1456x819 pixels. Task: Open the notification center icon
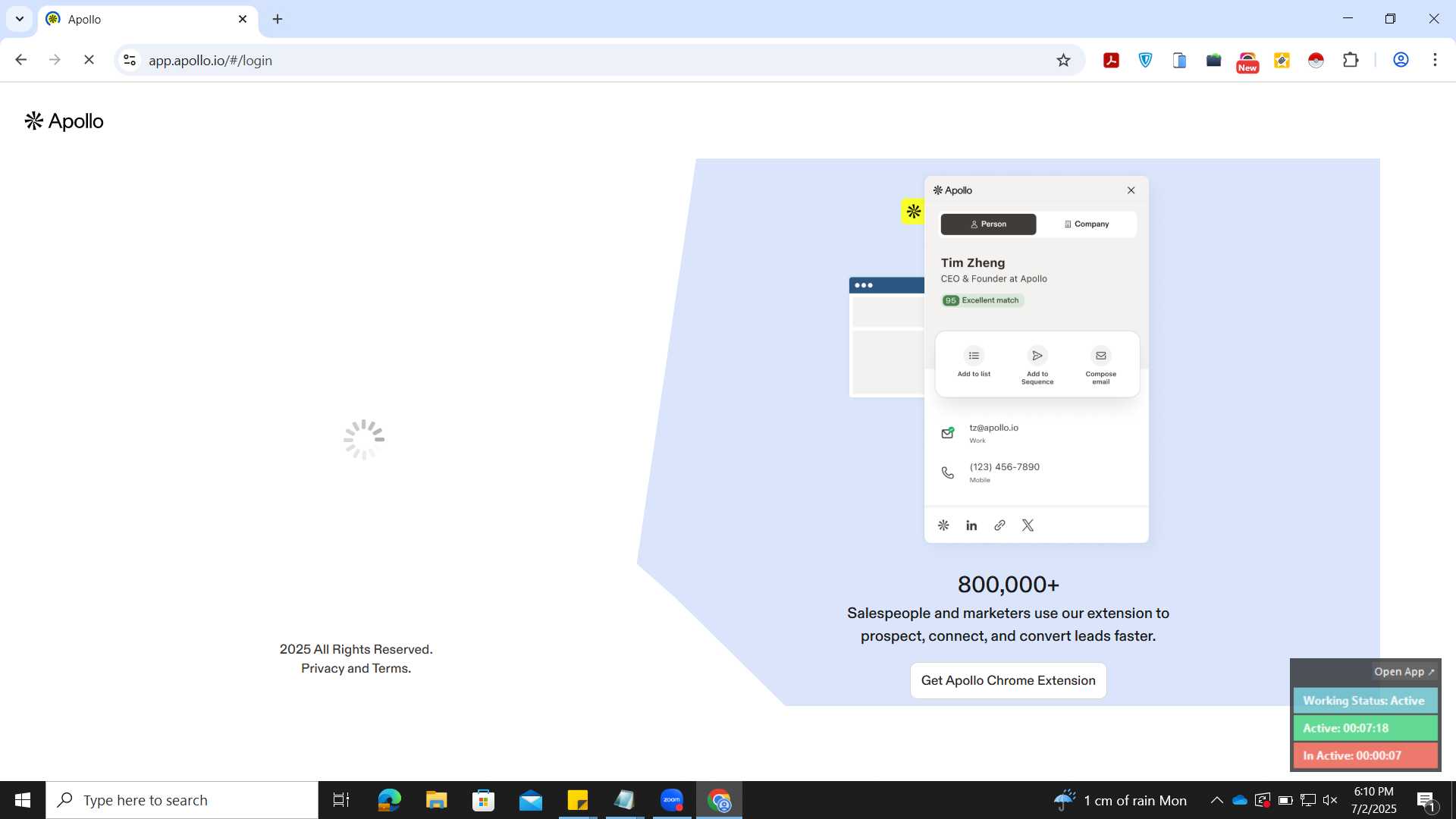point(1426,800)
